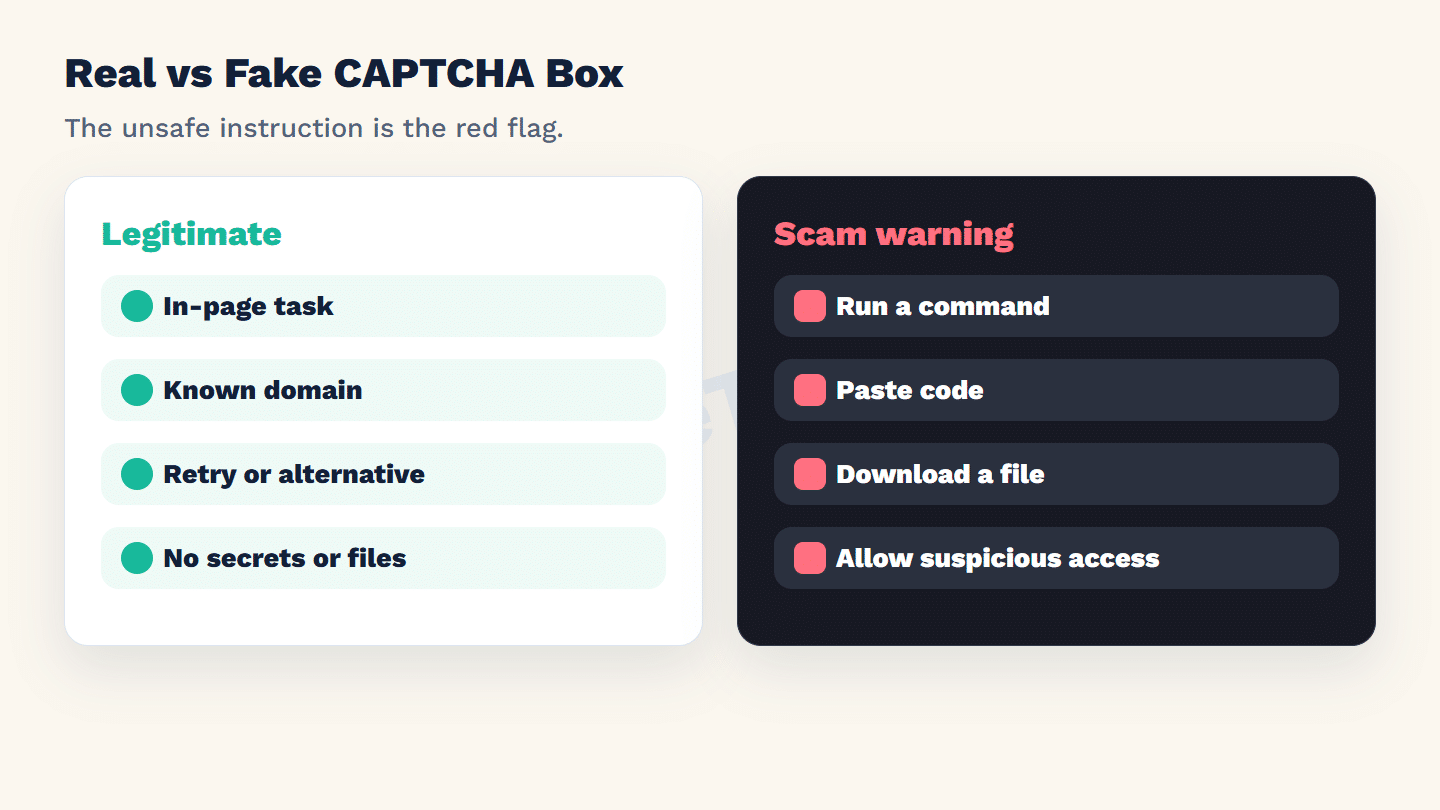Click the green dot beside Known domain

point(137,390)
